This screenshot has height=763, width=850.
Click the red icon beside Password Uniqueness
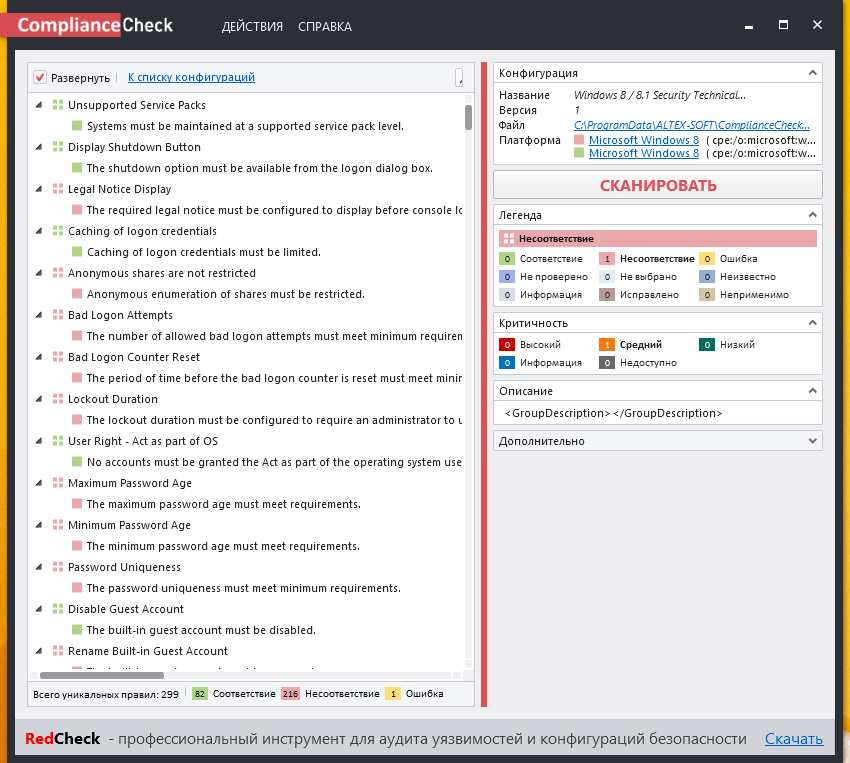(x=58, y=567)
